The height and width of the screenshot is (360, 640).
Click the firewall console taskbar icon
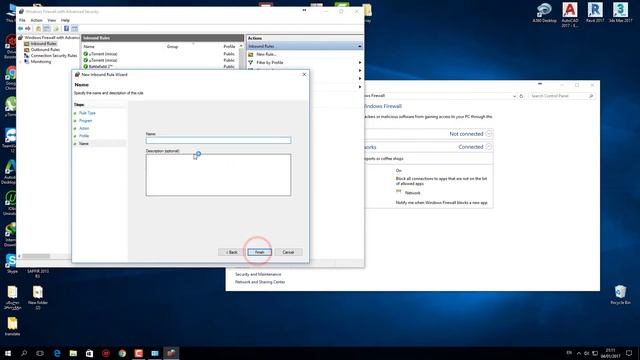(x=171, y=353)
